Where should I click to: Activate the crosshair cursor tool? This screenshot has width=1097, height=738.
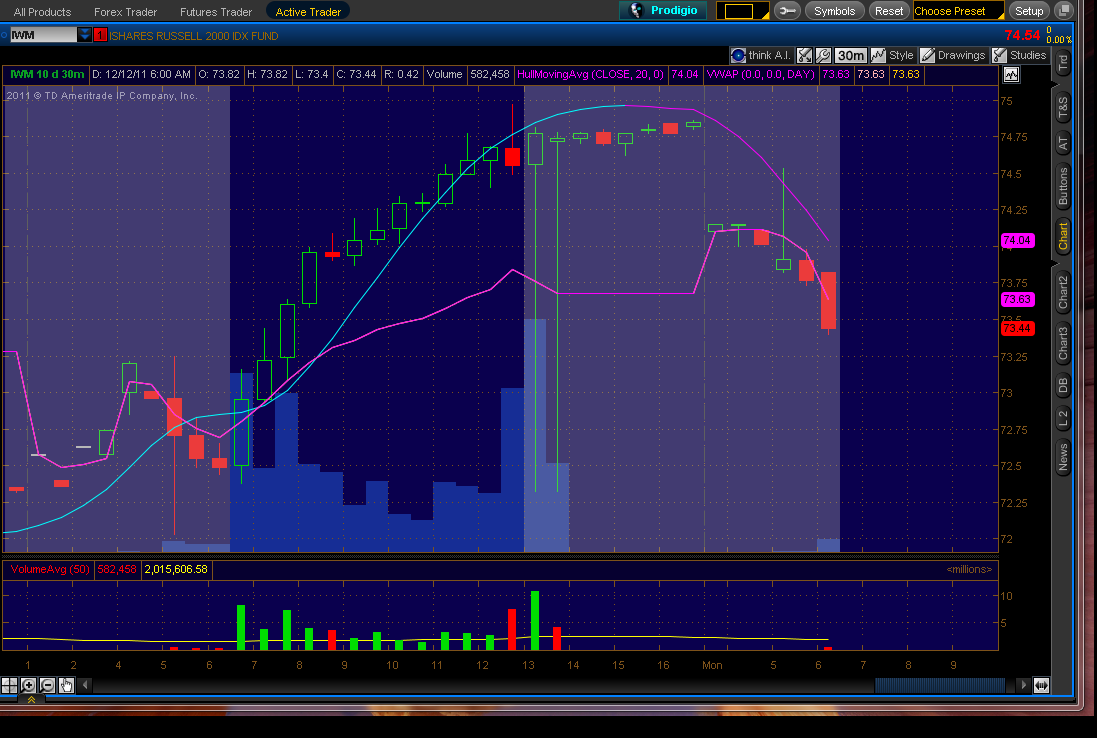point(9,685)
